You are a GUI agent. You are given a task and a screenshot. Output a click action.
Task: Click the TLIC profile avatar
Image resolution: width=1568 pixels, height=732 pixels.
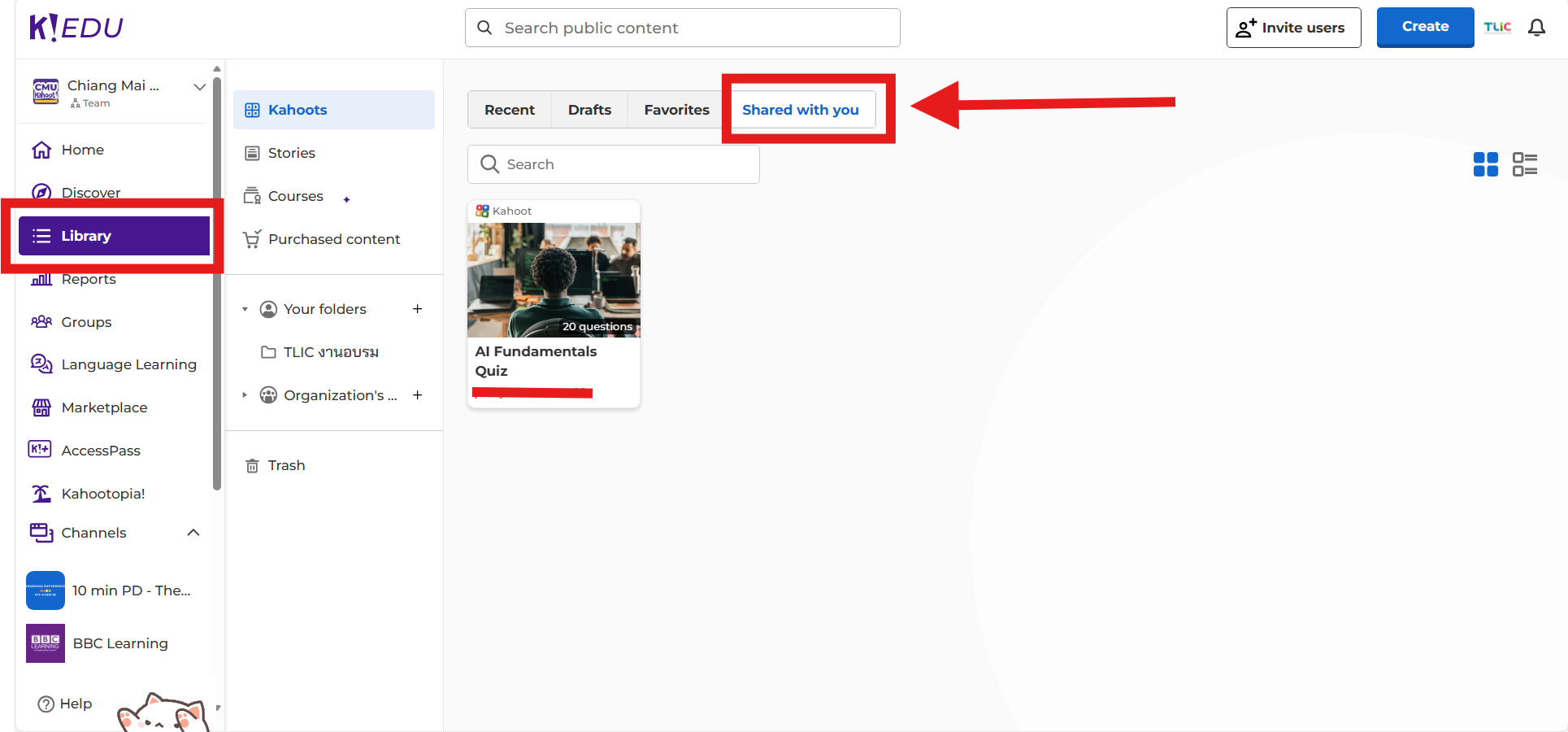coord(1496,28)
